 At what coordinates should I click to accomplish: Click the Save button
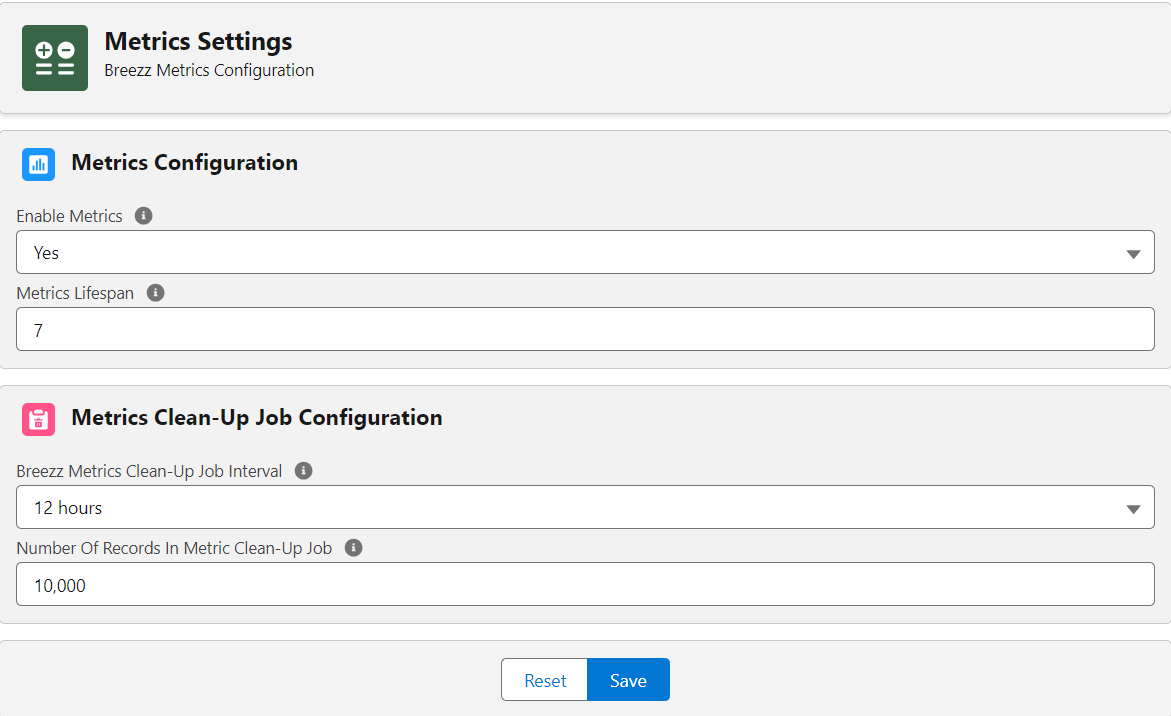pyautogui.click(x=628, y=679)
